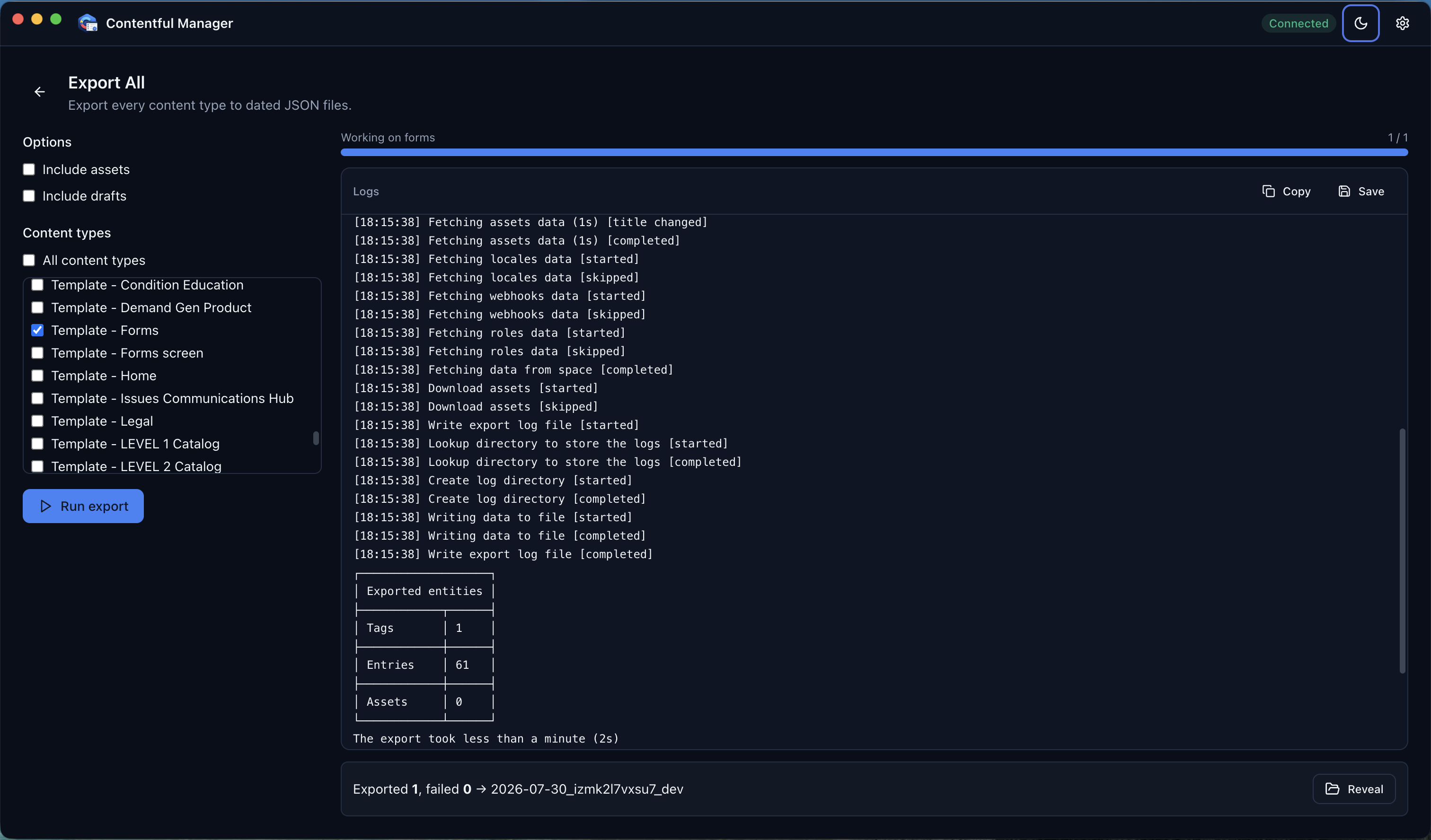Enable the Include assets option

(29, 170)
